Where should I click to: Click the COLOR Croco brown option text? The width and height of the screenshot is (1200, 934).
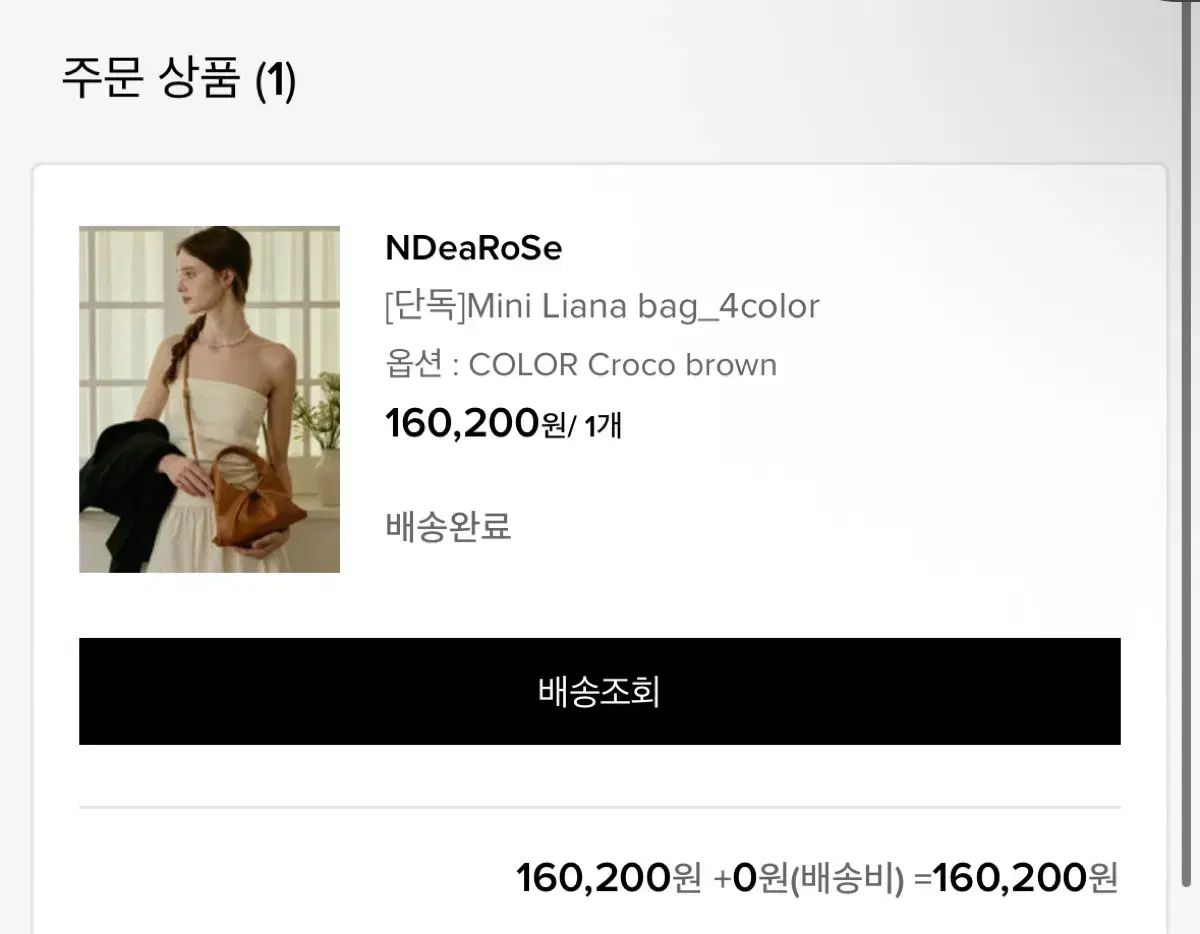pos(622,365)
